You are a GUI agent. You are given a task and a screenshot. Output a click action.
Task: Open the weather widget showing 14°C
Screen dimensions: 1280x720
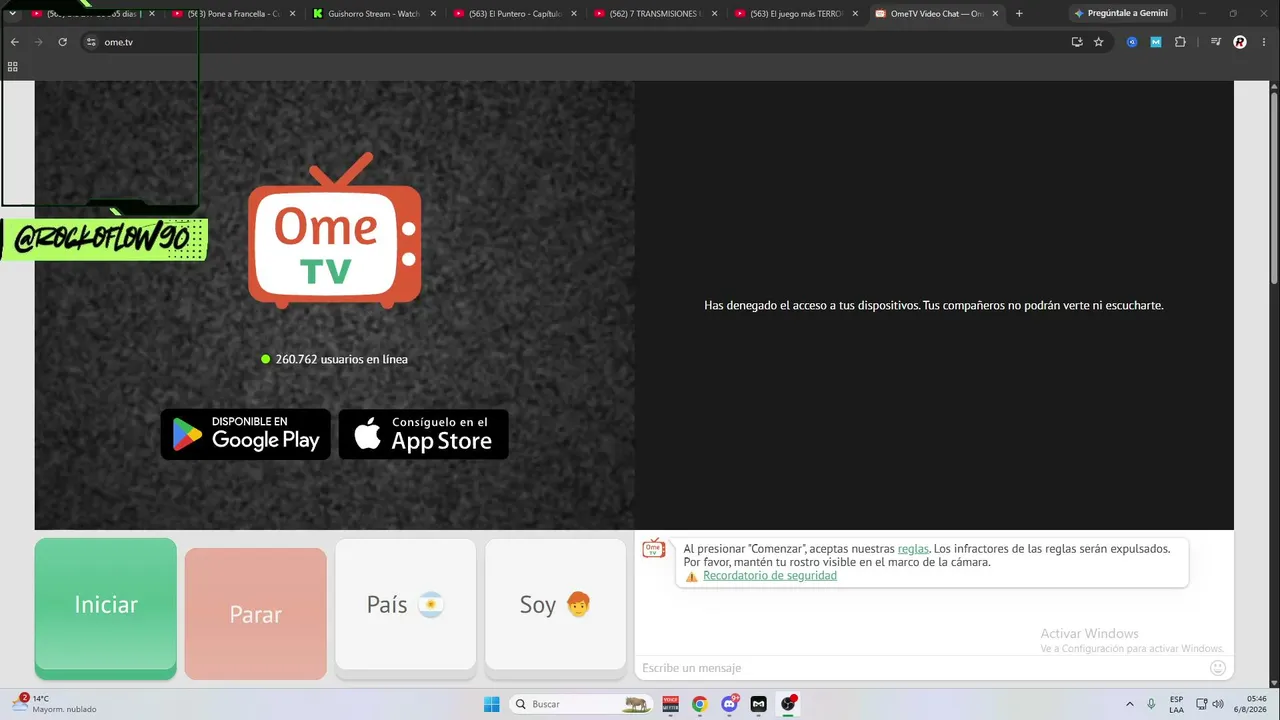[x=55, y=704]
